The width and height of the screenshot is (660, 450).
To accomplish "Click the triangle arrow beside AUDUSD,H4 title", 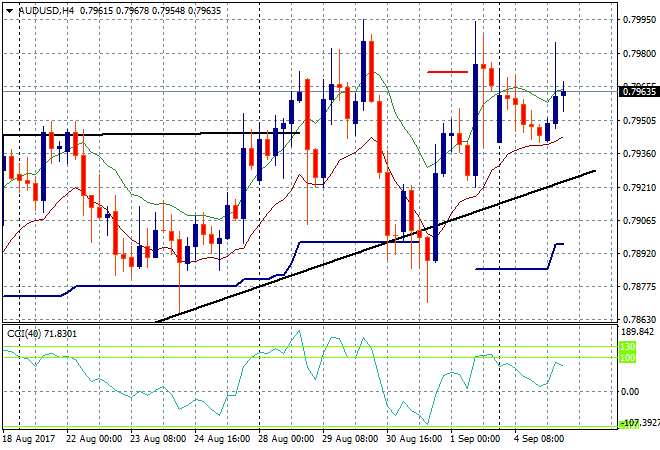I will click(10, 11).
